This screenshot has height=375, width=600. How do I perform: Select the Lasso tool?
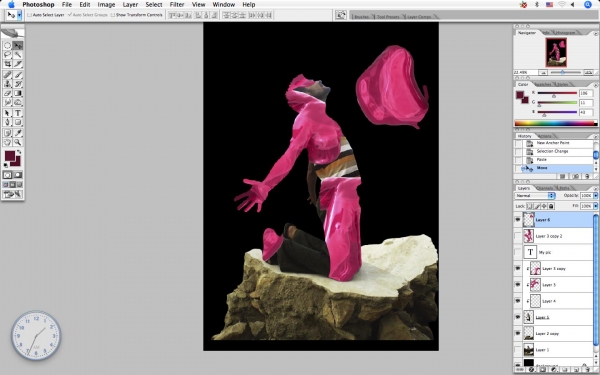[x=7, y=55]
